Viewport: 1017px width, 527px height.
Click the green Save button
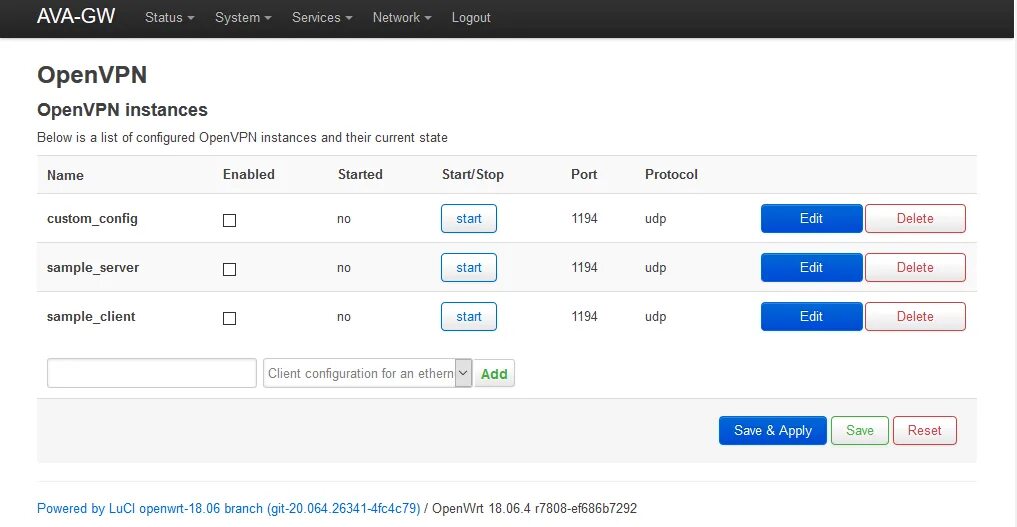[x=859, y=430]
